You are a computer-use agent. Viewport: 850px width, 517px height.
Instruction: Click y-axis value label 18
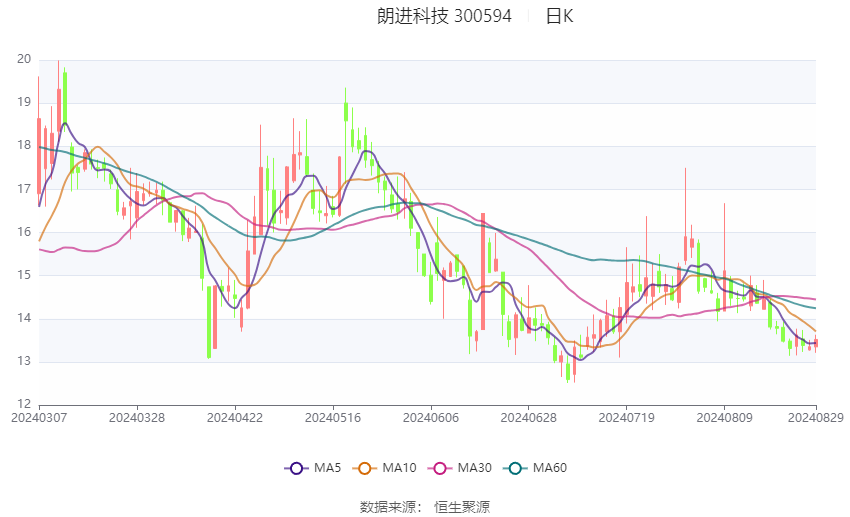click(24, 145)
